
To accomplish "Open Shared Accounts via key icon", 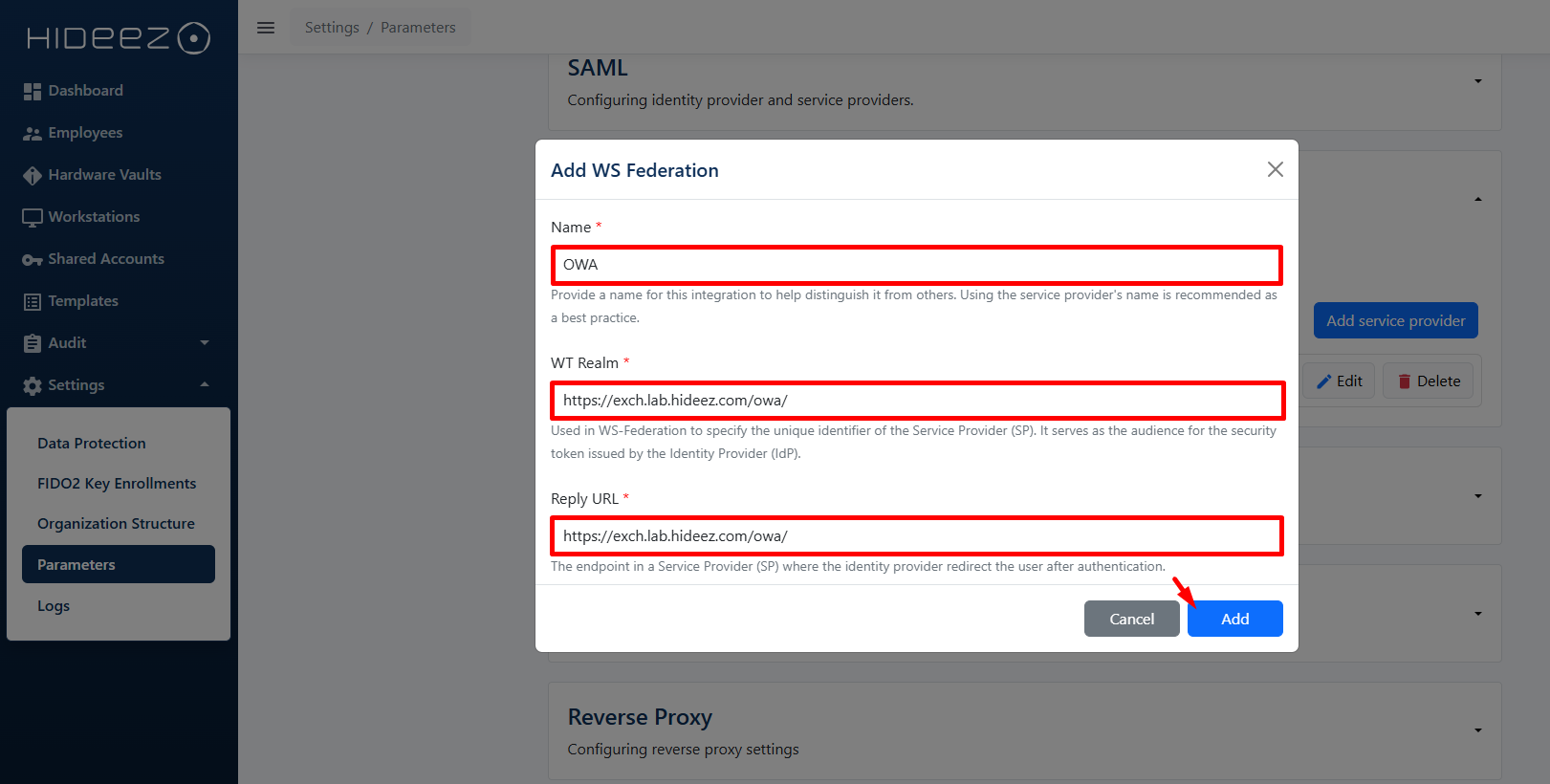I will pos(33,260).
